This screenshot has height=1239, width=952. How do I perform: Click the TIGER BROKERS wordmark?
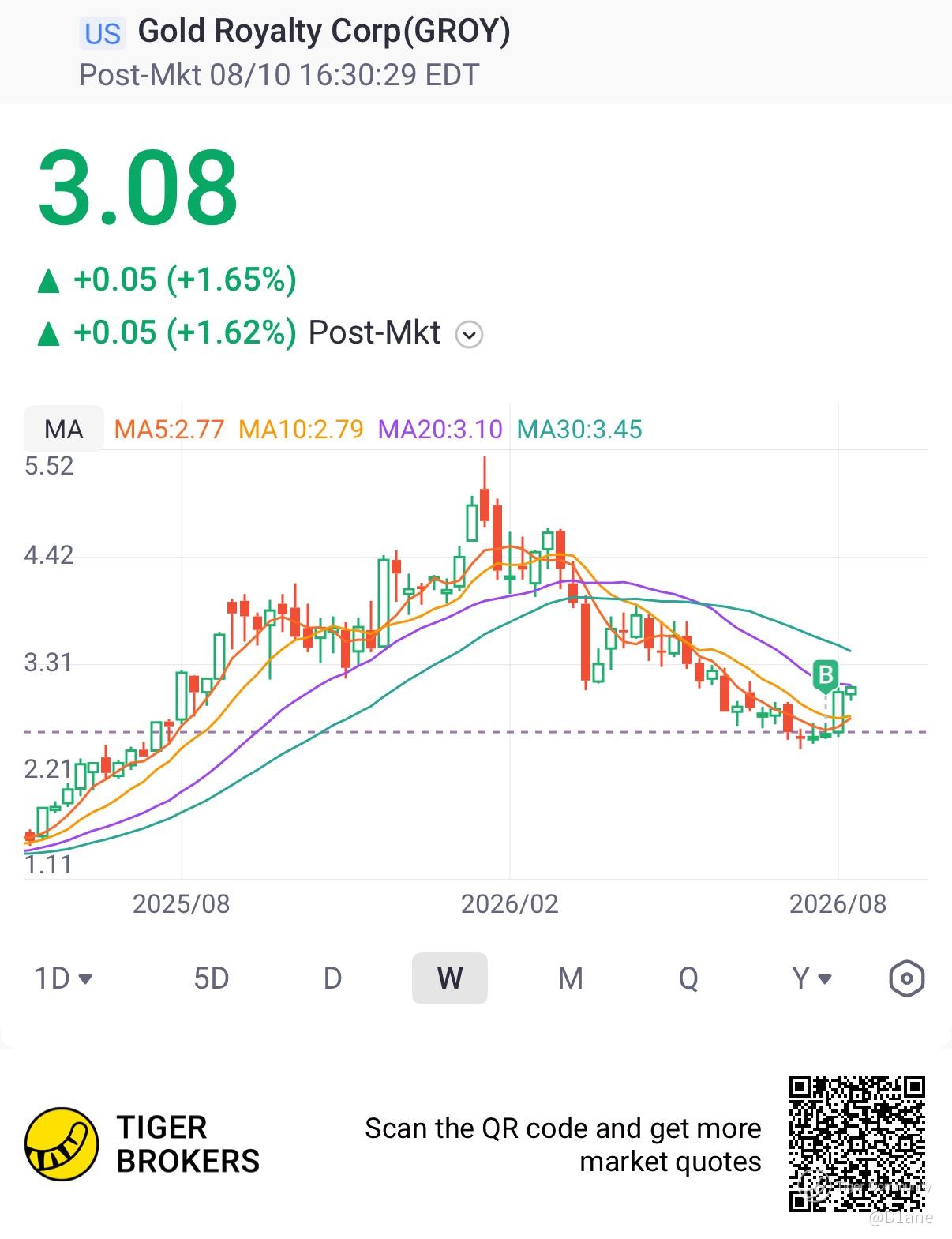(188, 1144)
